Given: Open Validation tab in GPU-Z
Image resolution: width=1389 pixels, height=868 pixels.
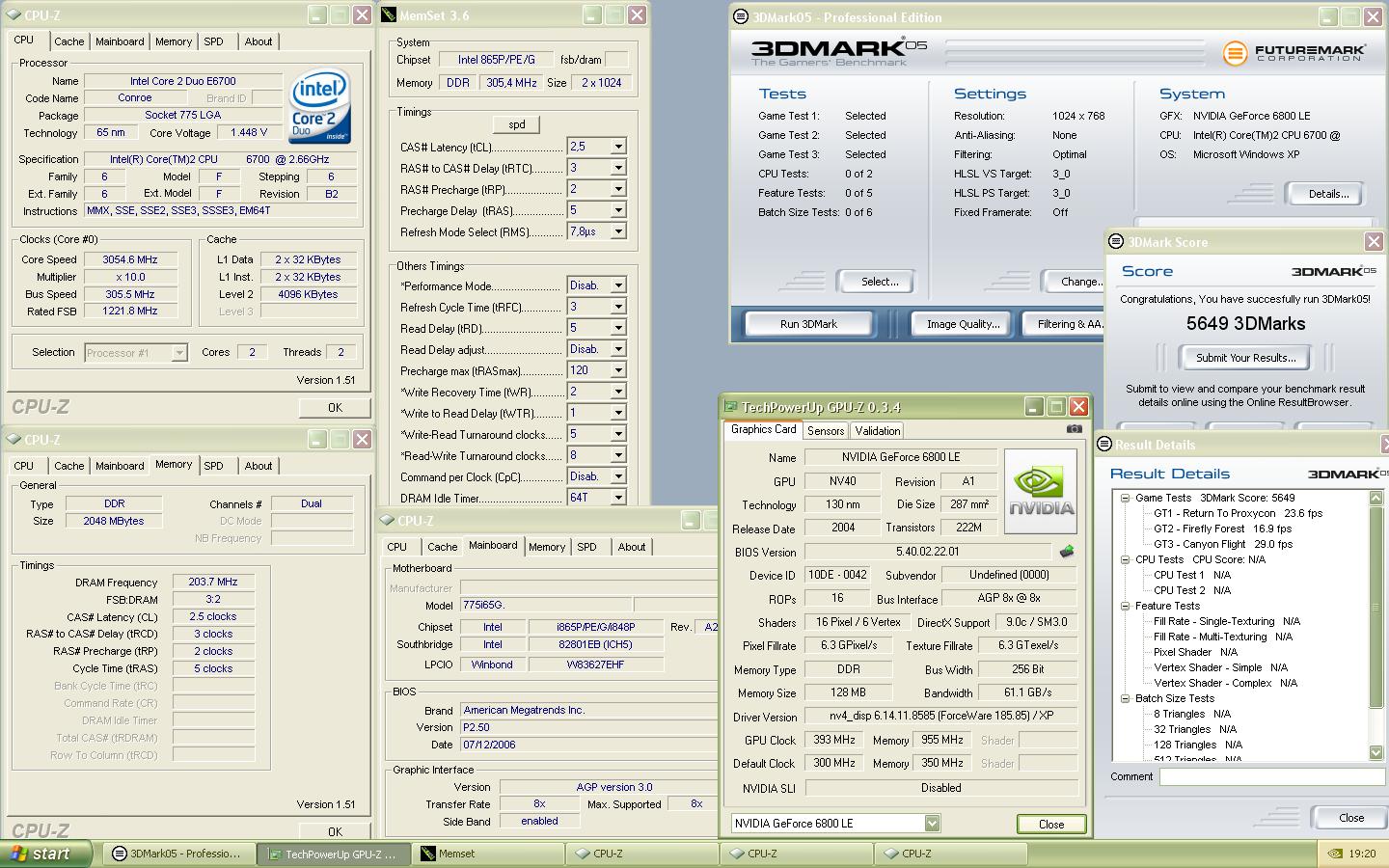Looking at the screenshot, I should tap(877, 431).
